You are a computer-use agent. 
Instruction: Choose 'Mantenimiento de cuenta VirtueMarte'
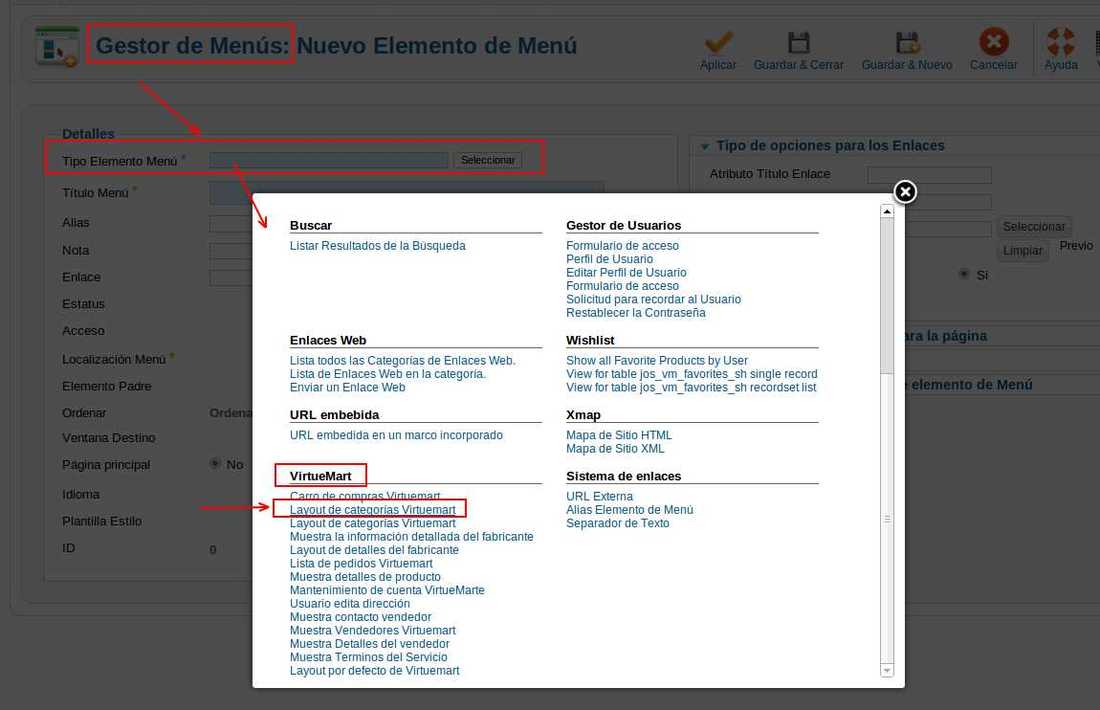coord(387,589)
